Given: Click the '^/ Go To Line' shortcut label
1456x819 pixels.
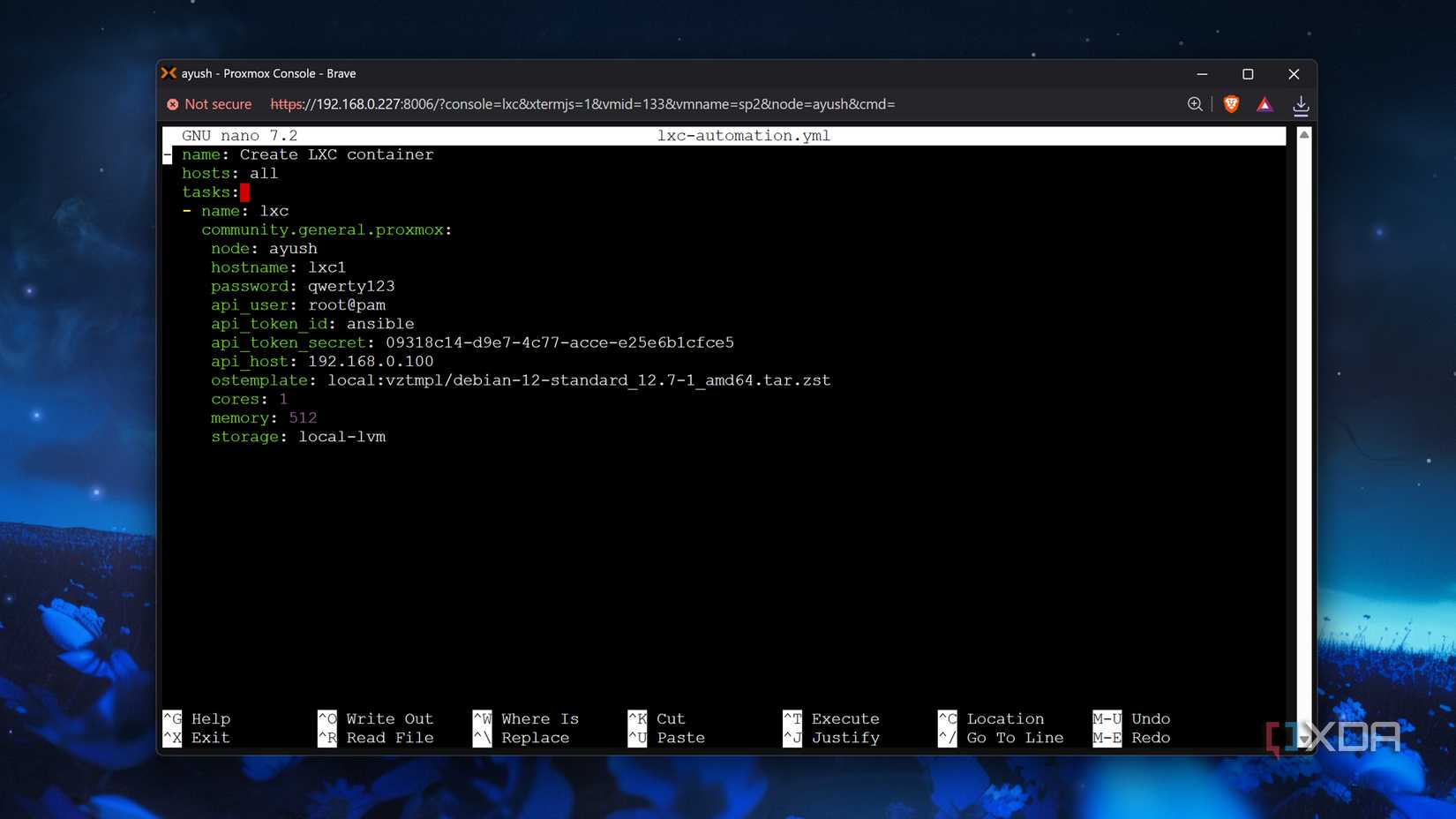Looking at the screenshot, I should (1001, 738).
